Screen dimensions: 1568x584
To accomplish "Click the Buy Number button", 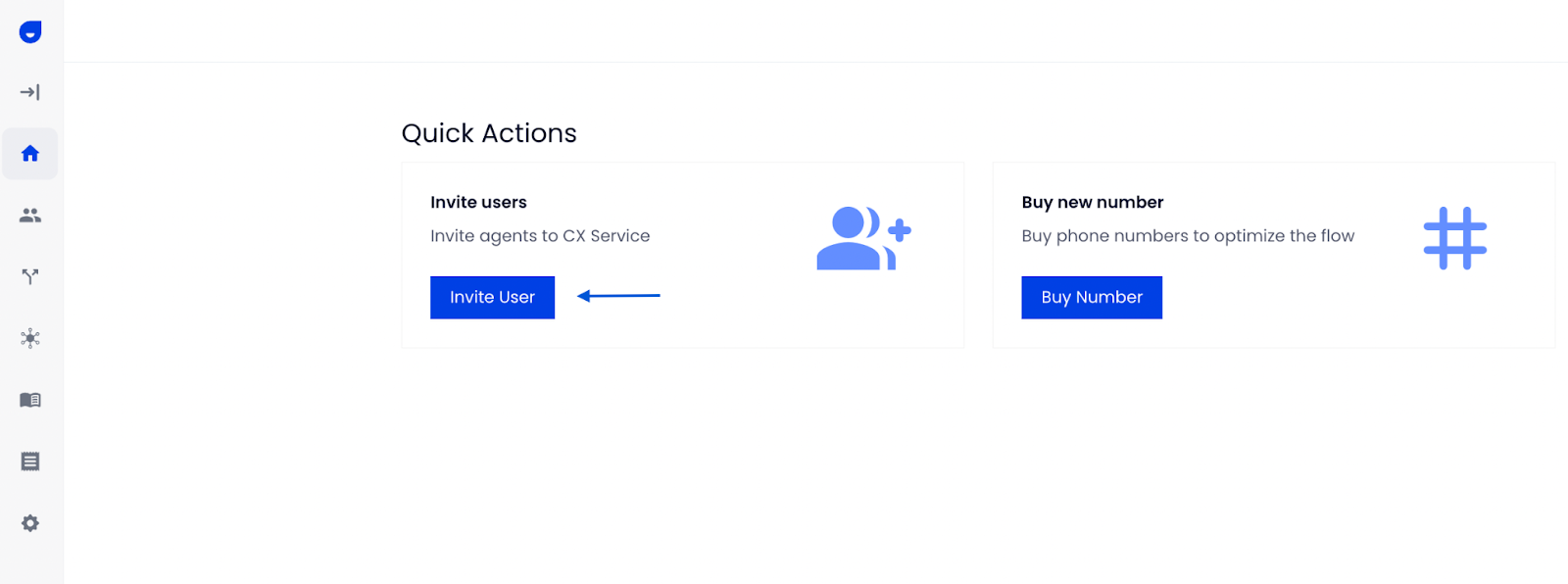I will tap(1092, 297).
